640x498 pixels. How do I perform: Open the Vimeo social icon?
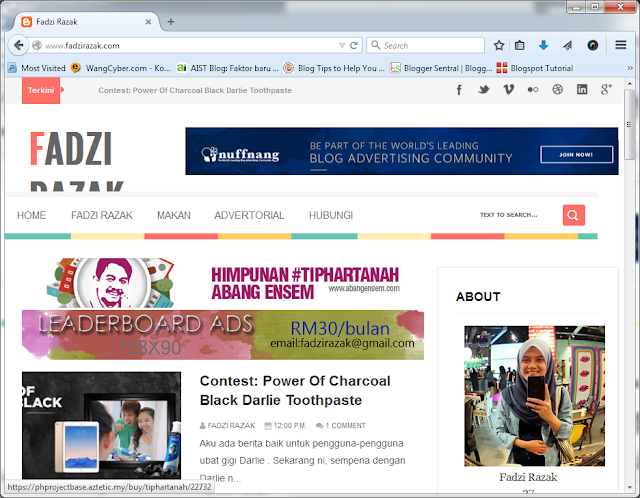(508, 89)
